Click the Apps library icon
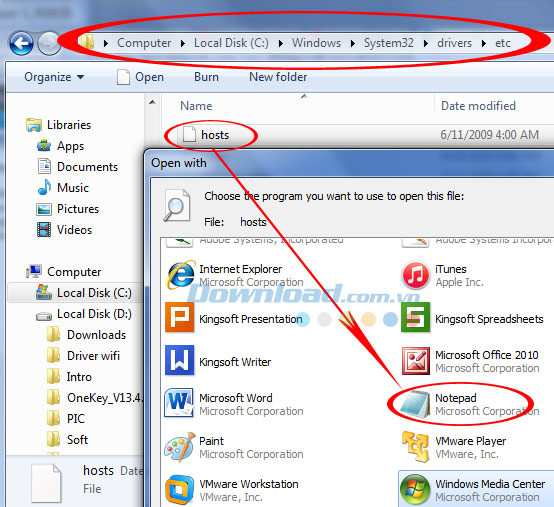Viewport: 554px width, 507px height. [44, 146]
